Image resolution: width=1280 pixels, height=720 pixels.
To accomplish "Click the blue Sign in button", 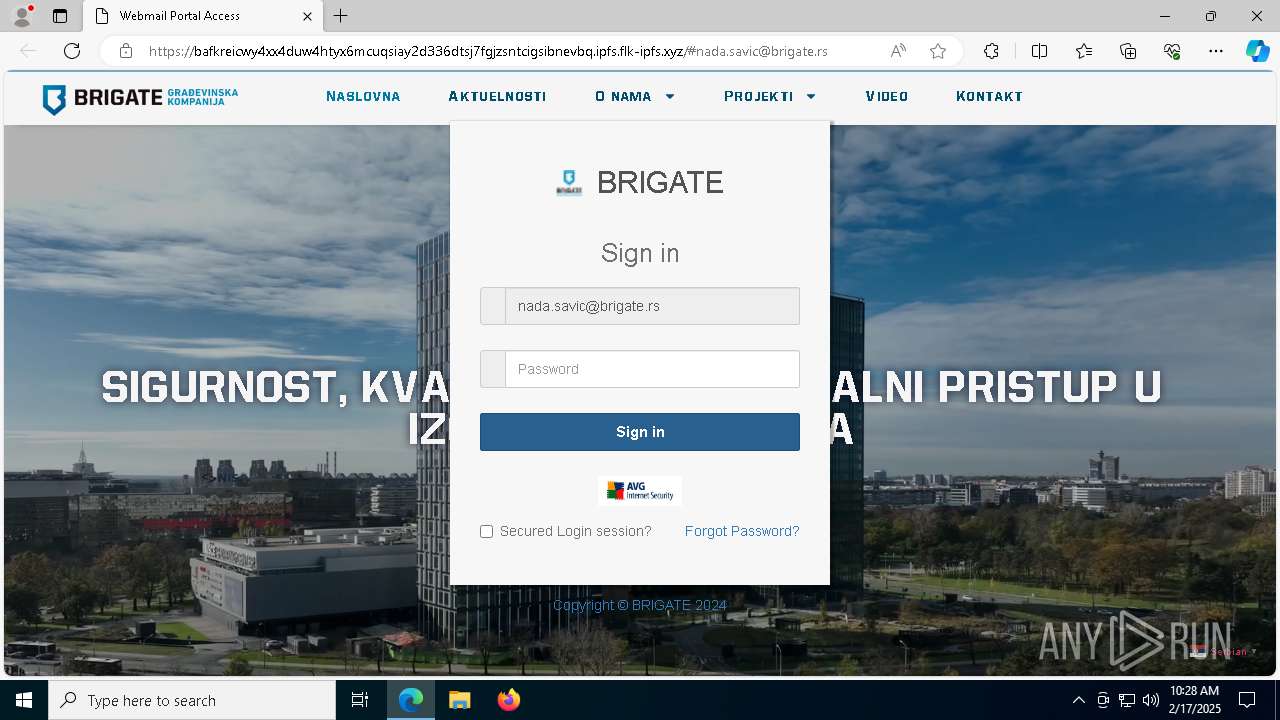I will [640, 432].
